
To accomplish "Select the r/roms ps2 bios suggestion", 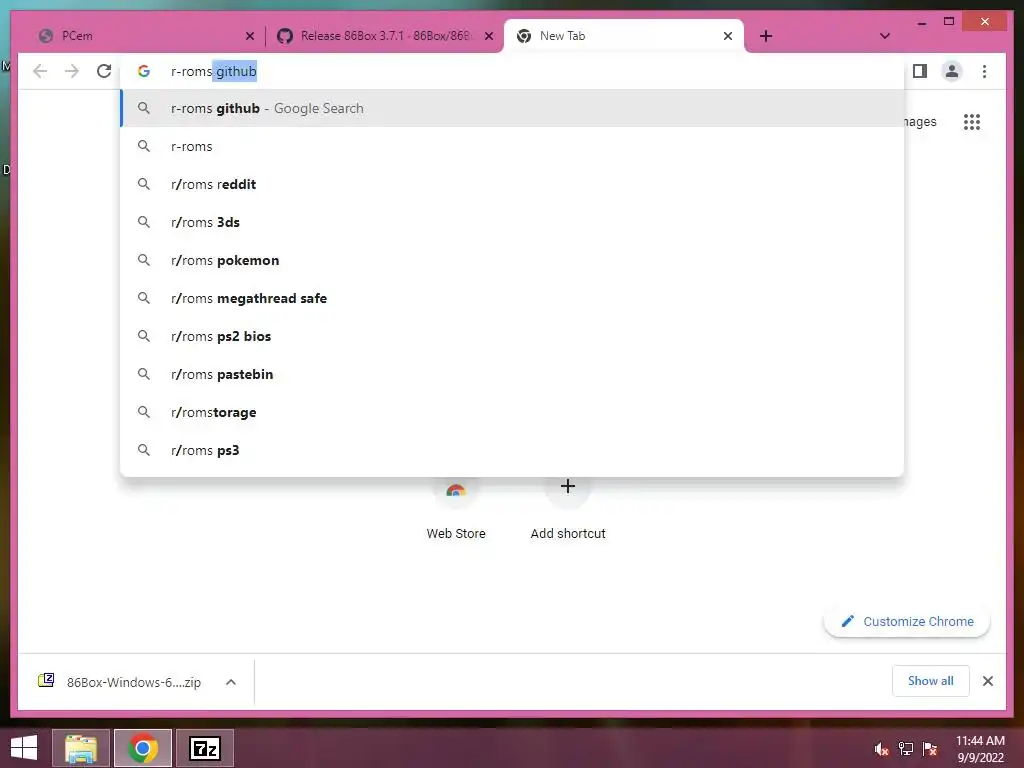I will 512,336.
